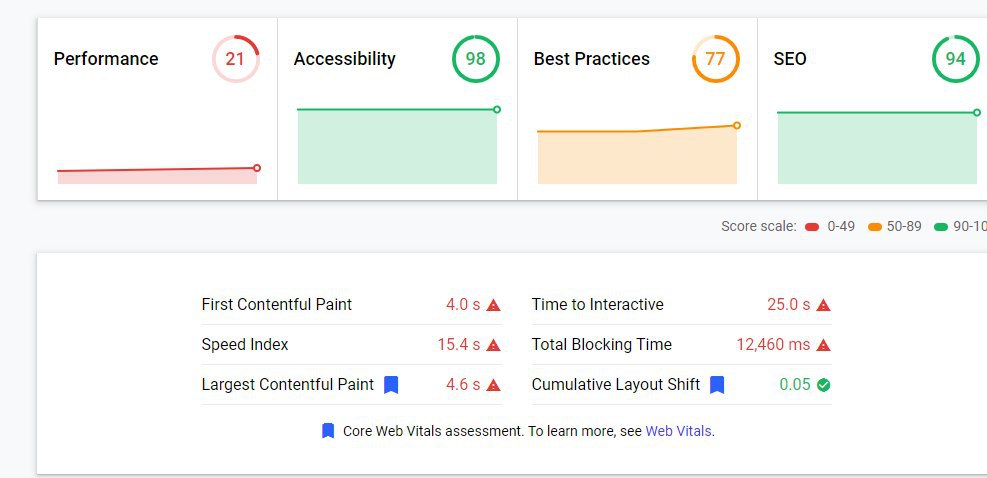Click the Best Practices category heading
Screen dimensions: 987x478
point(592,59)
